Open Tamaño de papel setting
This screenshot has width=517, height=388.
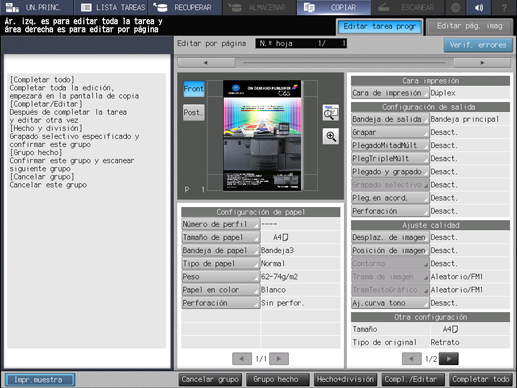pos(220,237)
